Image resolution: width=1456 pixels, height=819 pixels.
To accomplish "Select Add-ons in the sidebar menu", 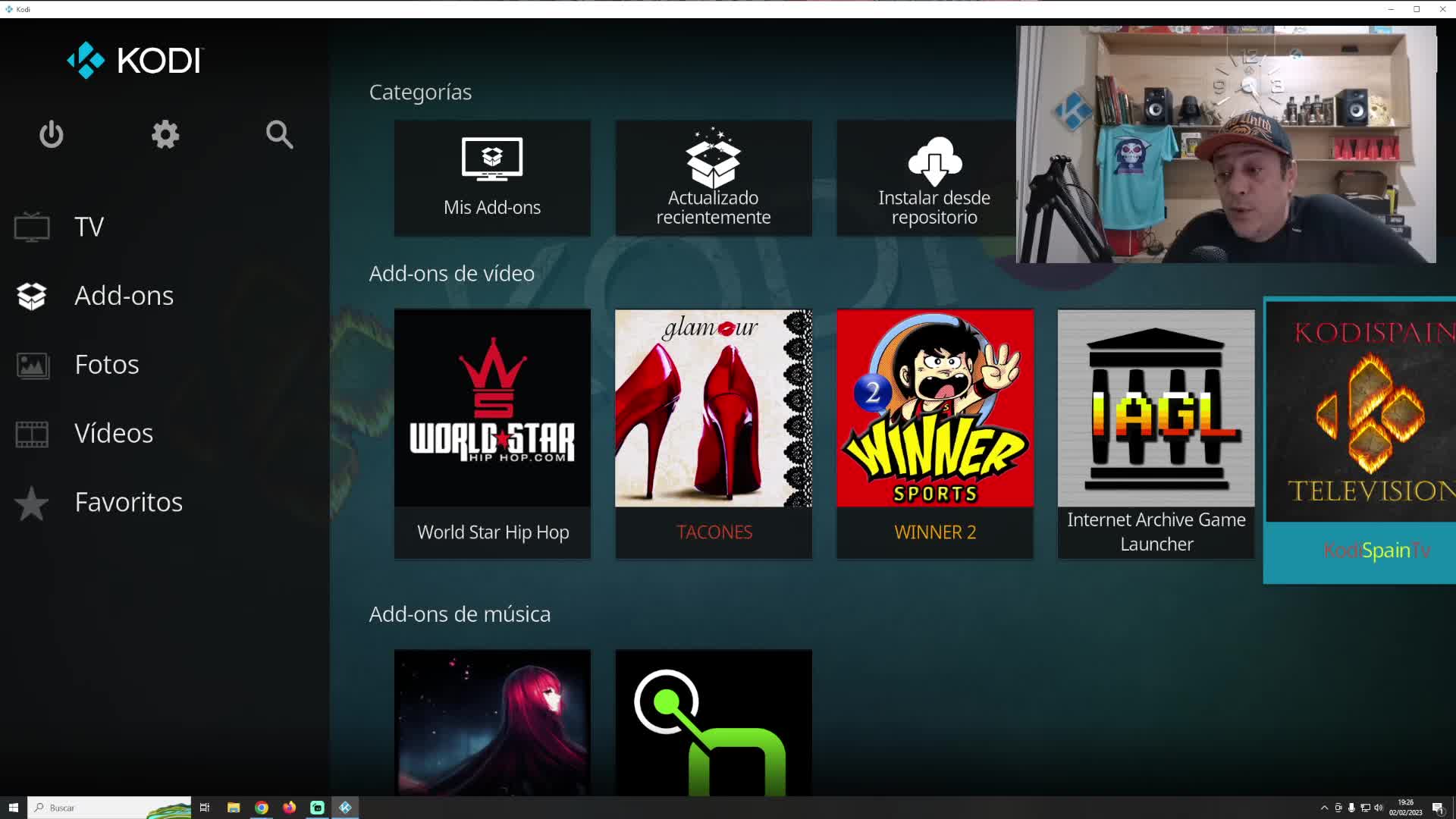I will (124, 296).
